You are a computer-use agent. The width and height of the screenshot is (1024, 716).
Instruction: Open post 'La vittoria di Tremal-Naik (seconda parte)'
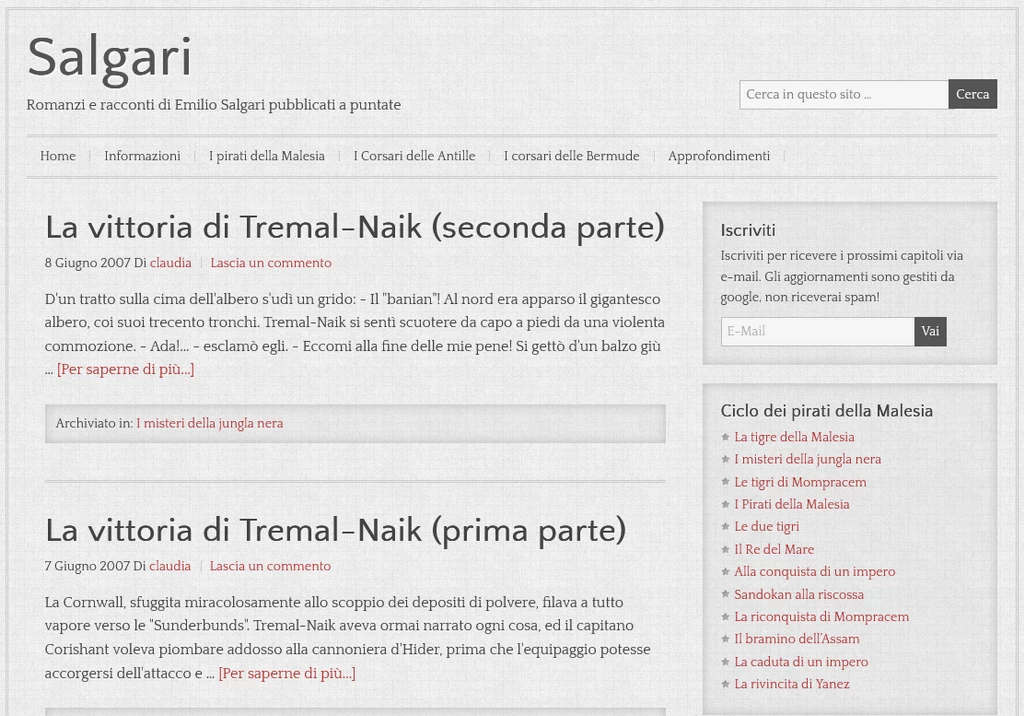[x=355, y=227]
